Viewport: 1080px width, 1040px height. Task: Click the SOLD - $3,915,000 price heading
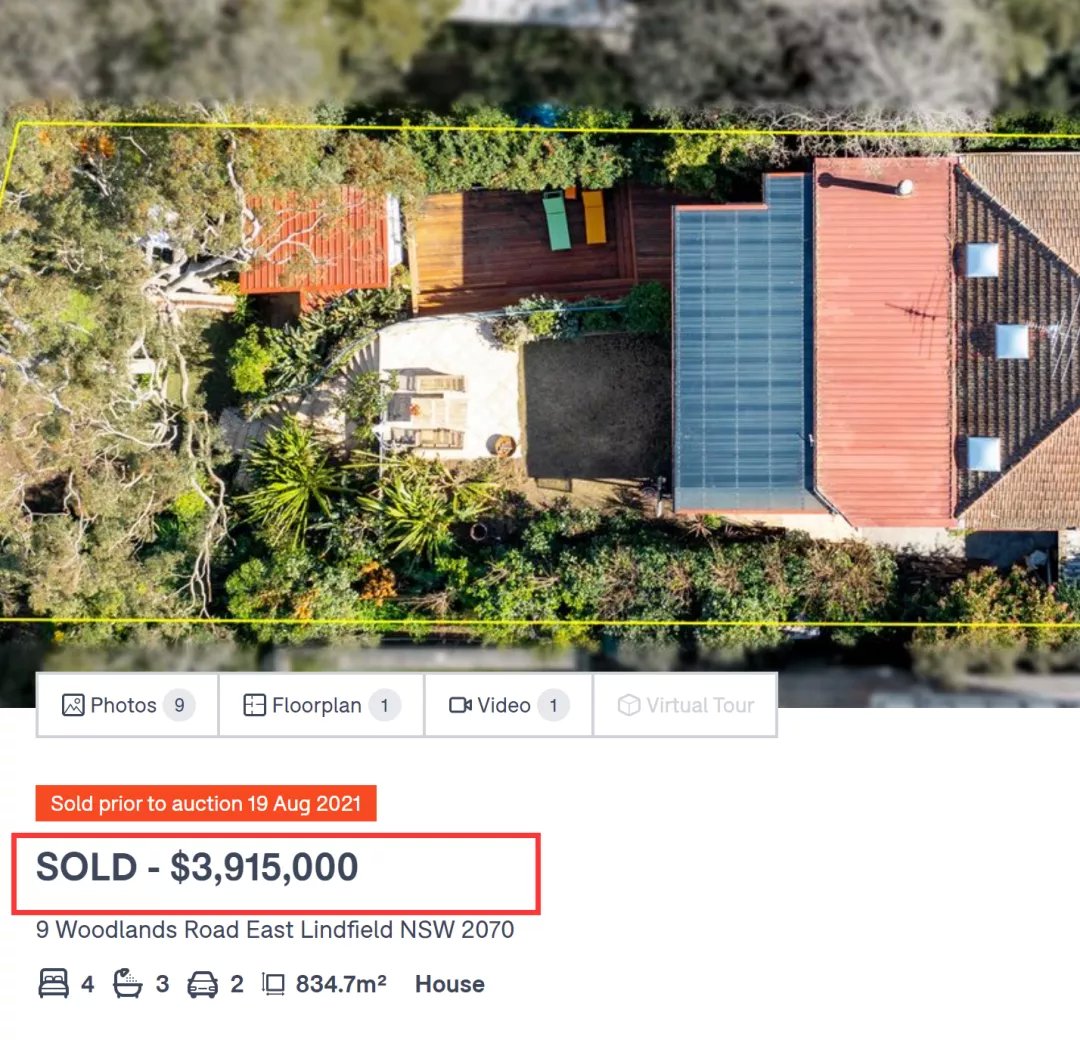(x=197, y=866)
